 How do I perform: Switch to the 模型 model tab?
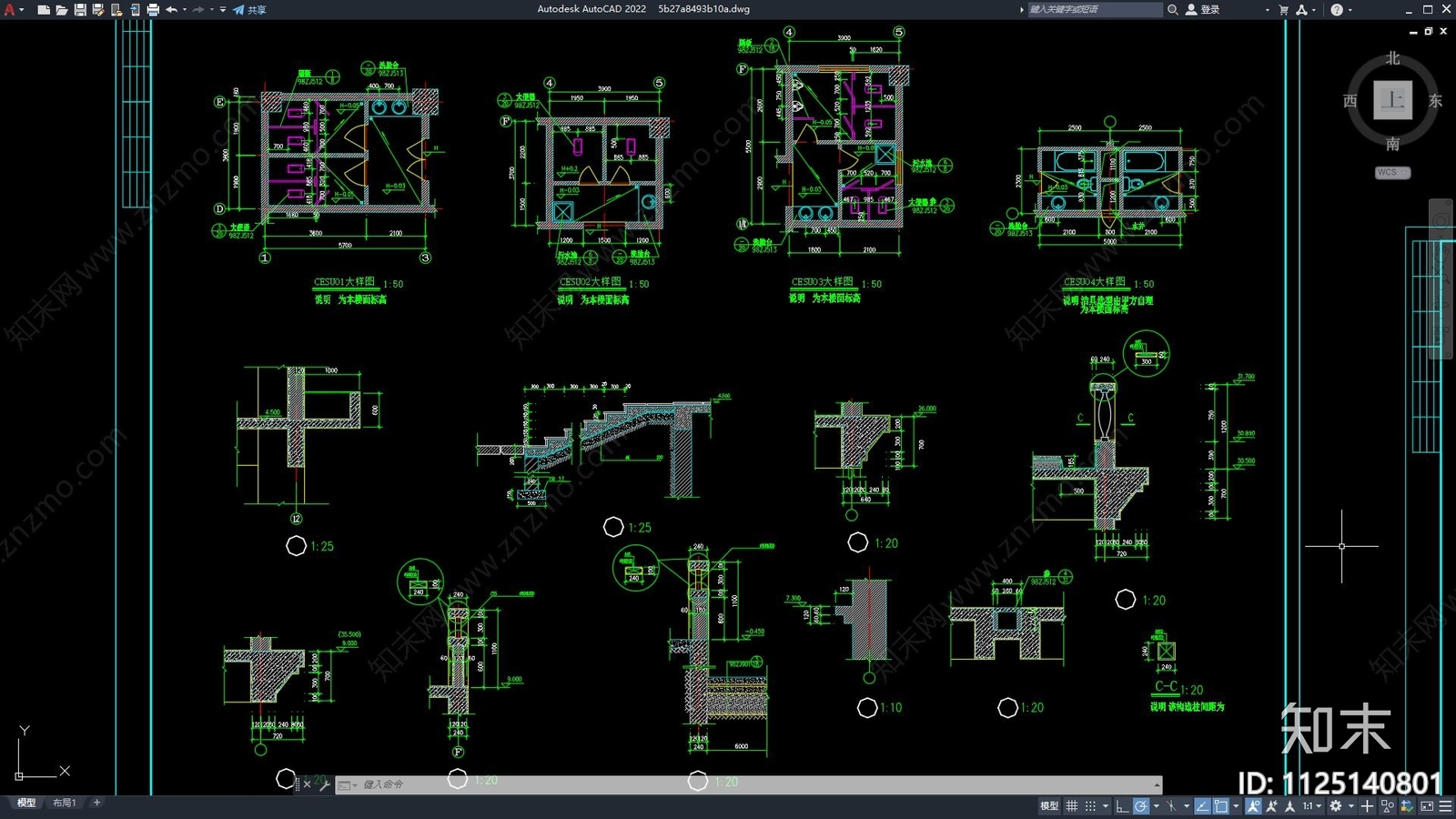[x=25, y=803]
